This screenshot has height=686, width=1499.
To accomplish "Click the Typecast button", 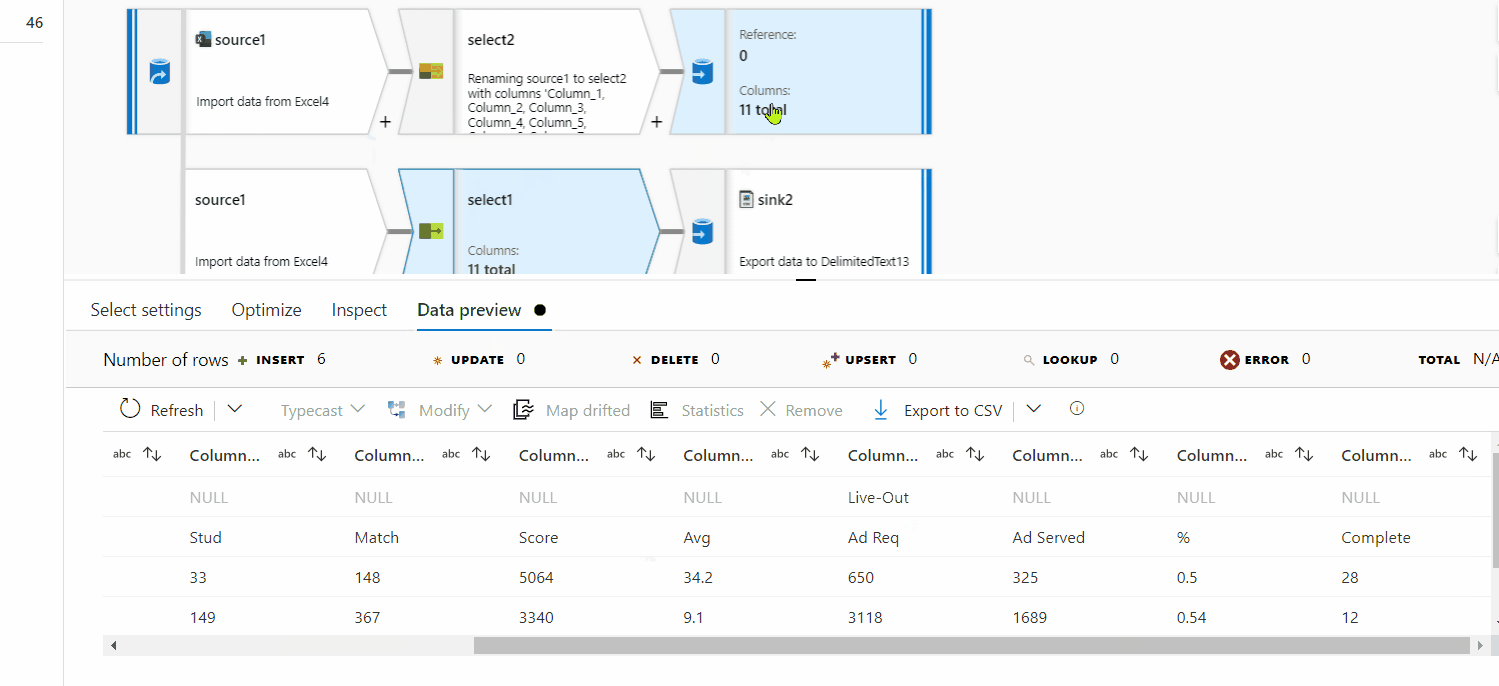I will pyautogui.click(x=313, y=409).
